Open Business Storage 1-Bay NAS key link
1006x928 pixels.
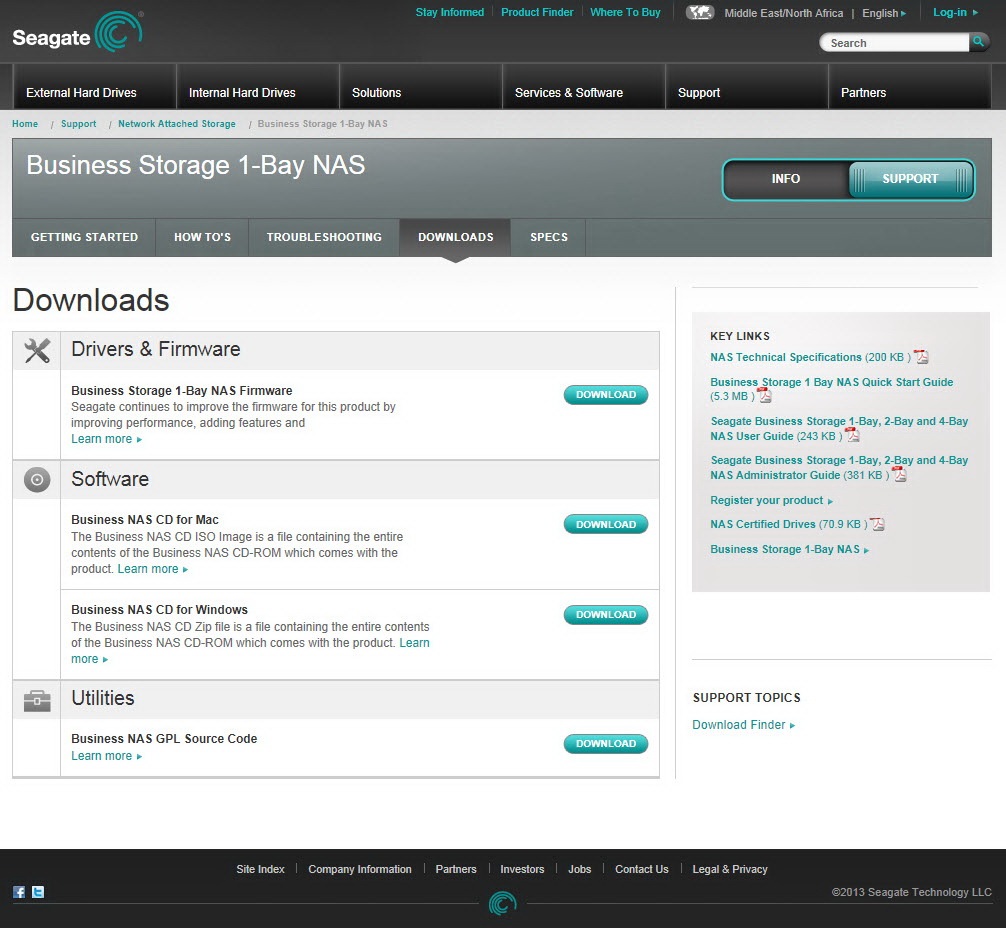(x=789, y=549)
